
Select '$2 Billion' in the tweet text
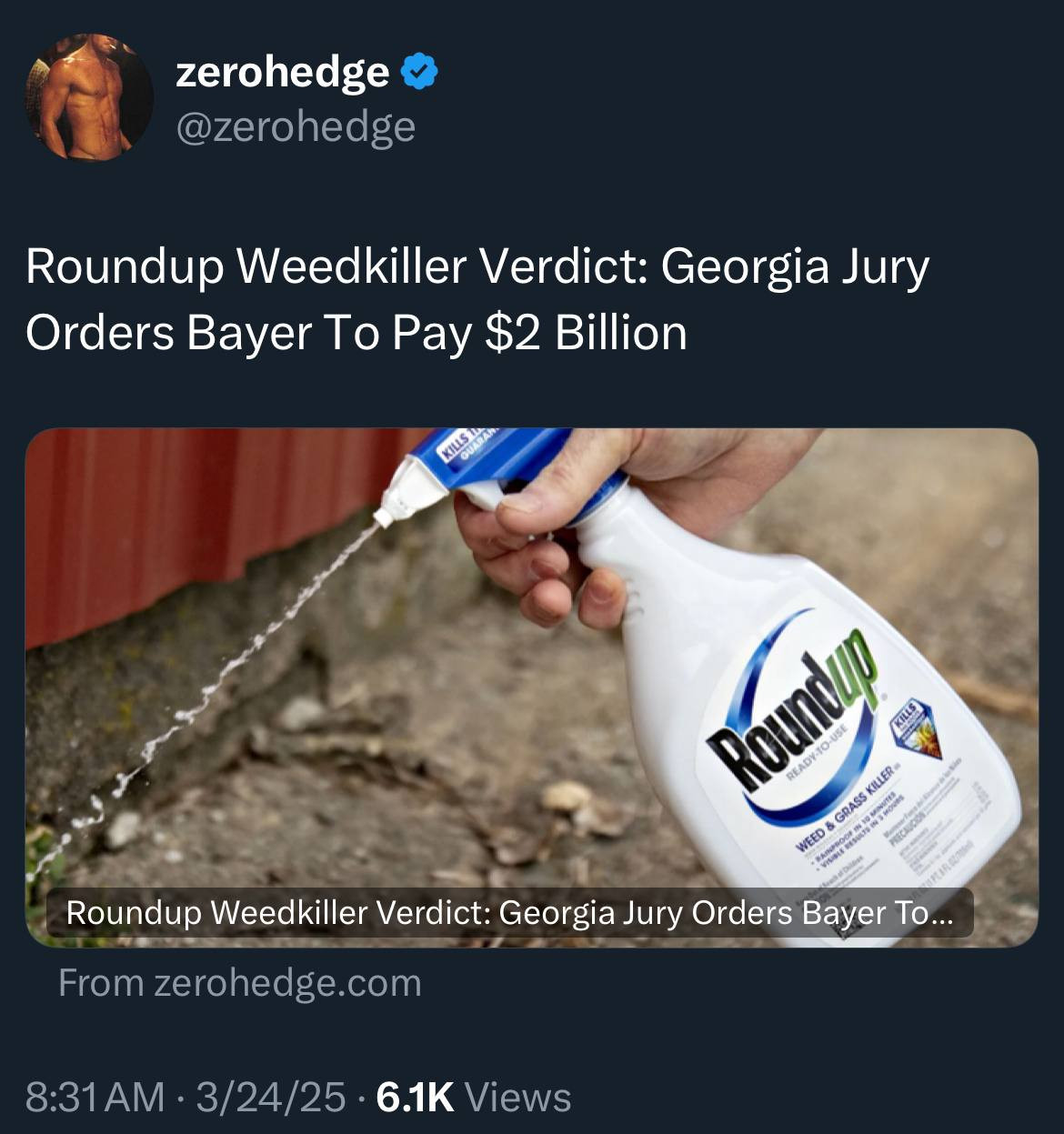[x=586, y=333]
